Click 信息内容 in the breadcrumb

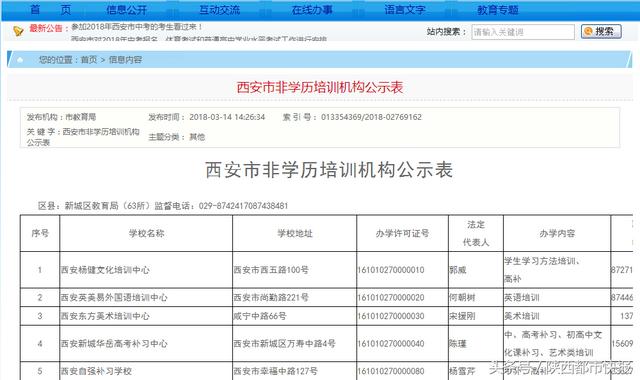[125, 60]
